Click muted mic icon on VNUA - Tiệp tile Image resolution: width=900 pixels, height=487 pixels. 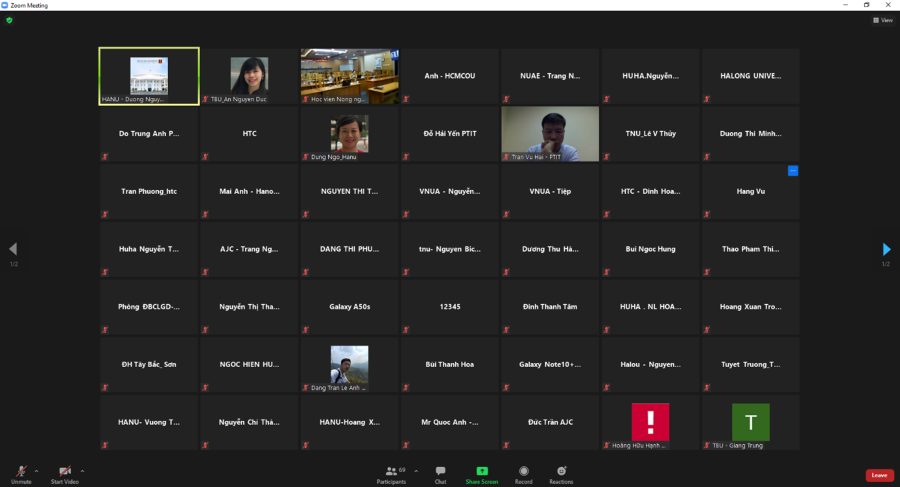[x=506, y=215]
